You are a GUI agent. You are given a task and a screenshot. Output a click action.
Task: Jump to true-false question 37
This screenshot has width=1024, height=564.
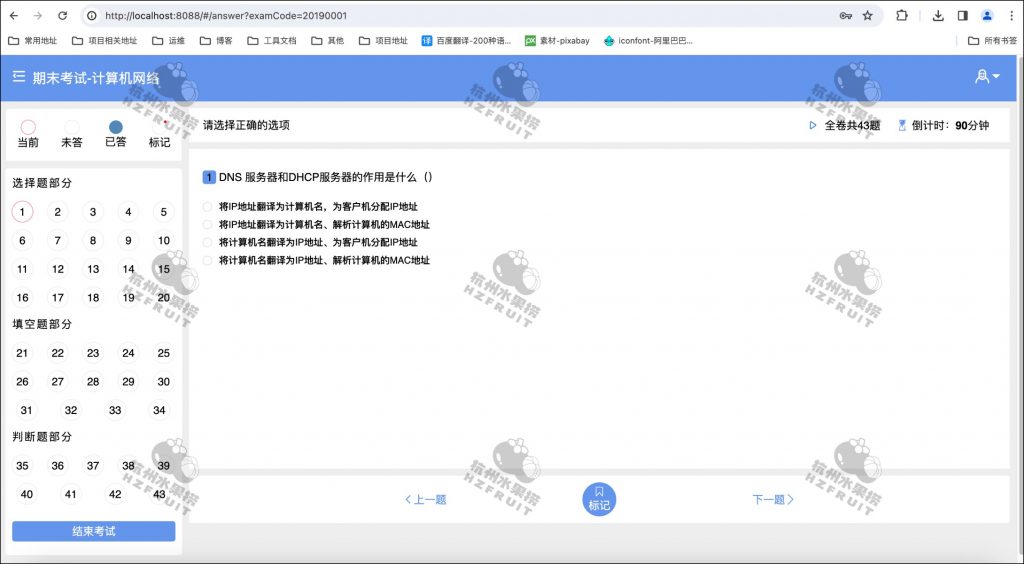tap(93, 466)
